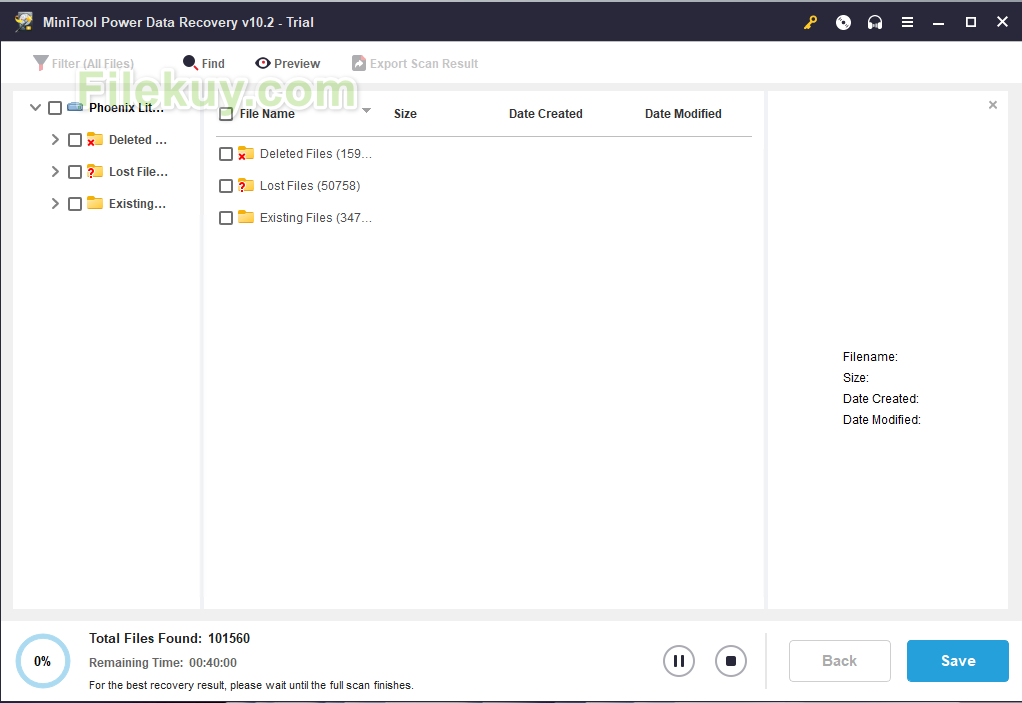Expand the Existing tree node

55,203
